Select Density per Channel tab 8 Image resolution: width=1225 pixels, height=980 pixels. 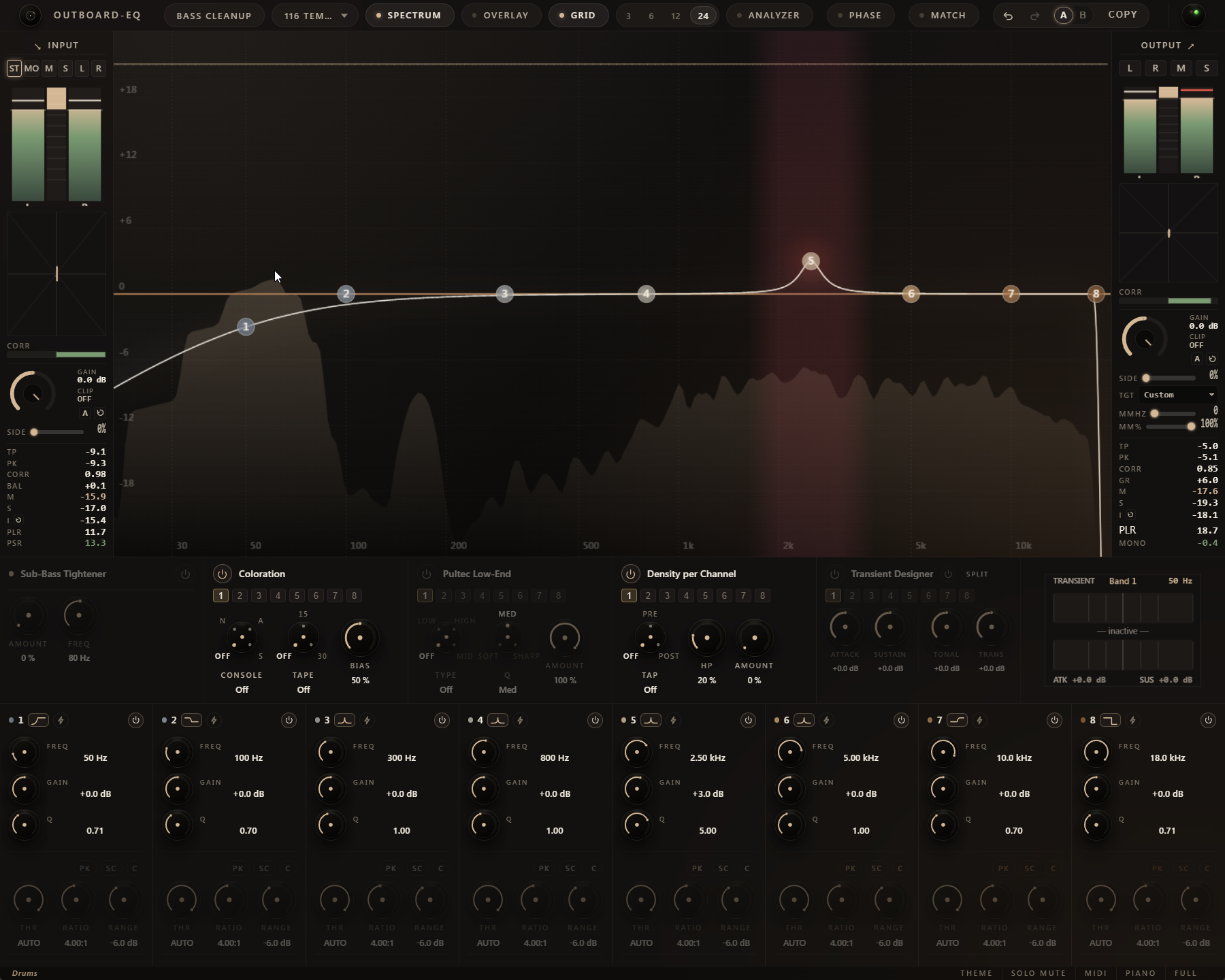762,595
